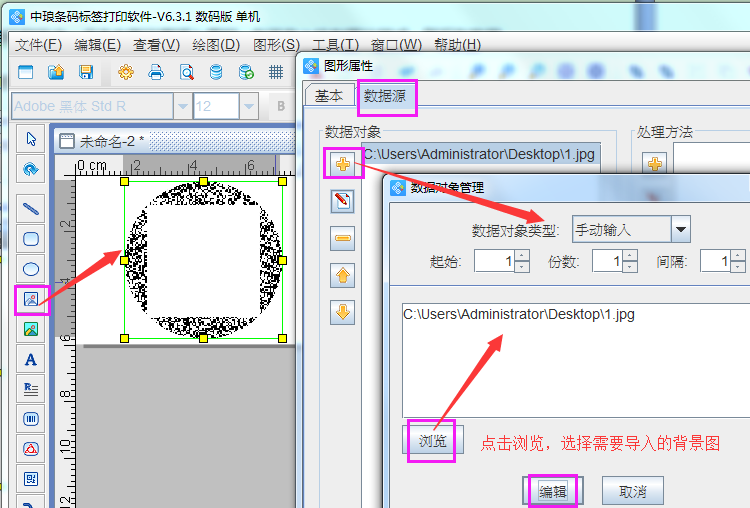Viewport: 750px width, 508px height.
Task: Select the text 'A' tool
Action: (x=31, y=359)
